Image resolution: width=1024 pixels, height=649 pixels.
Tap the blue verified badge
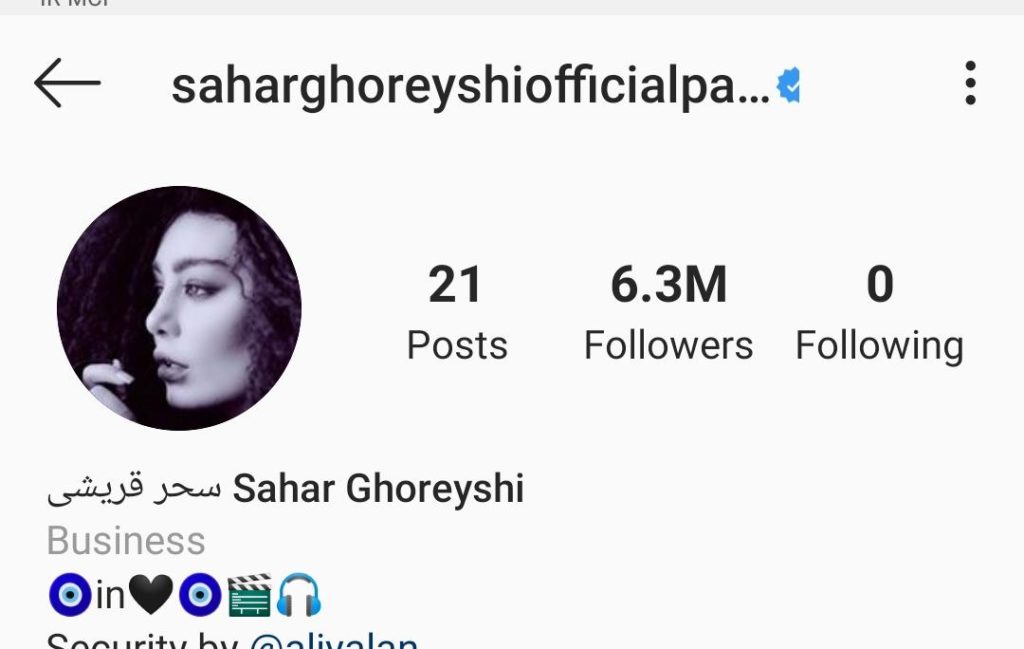point(788,86)
